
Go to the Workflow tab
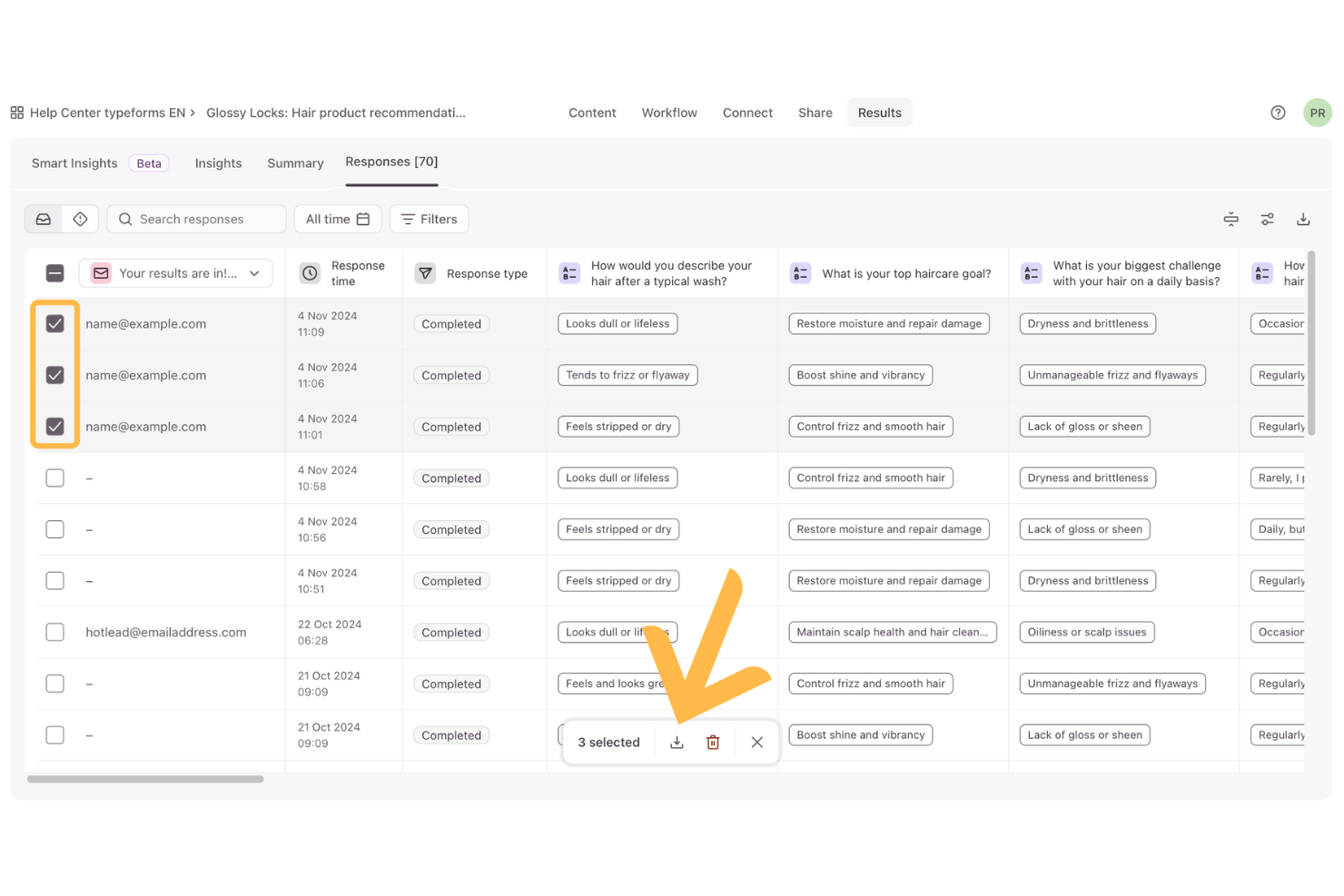click(x=669, y=113)
